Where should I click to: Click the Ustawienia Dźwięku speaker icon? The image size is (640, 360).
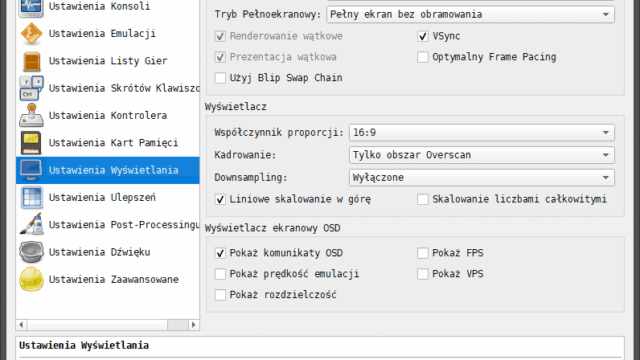pos(31,252)
